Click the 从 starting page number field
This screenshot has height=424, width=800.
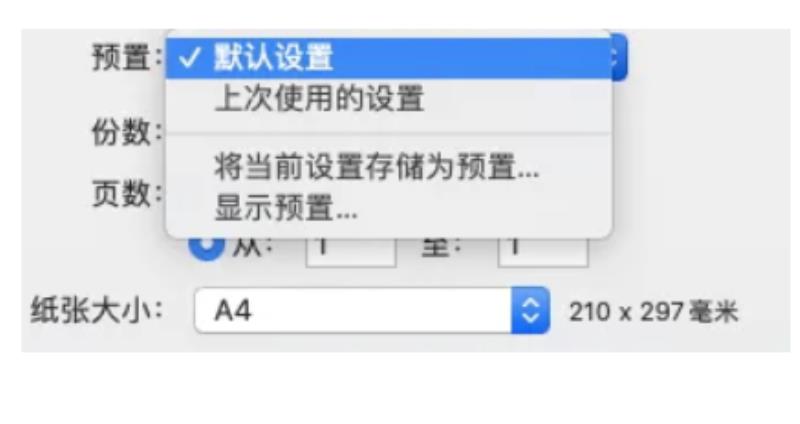click(351, 252)
